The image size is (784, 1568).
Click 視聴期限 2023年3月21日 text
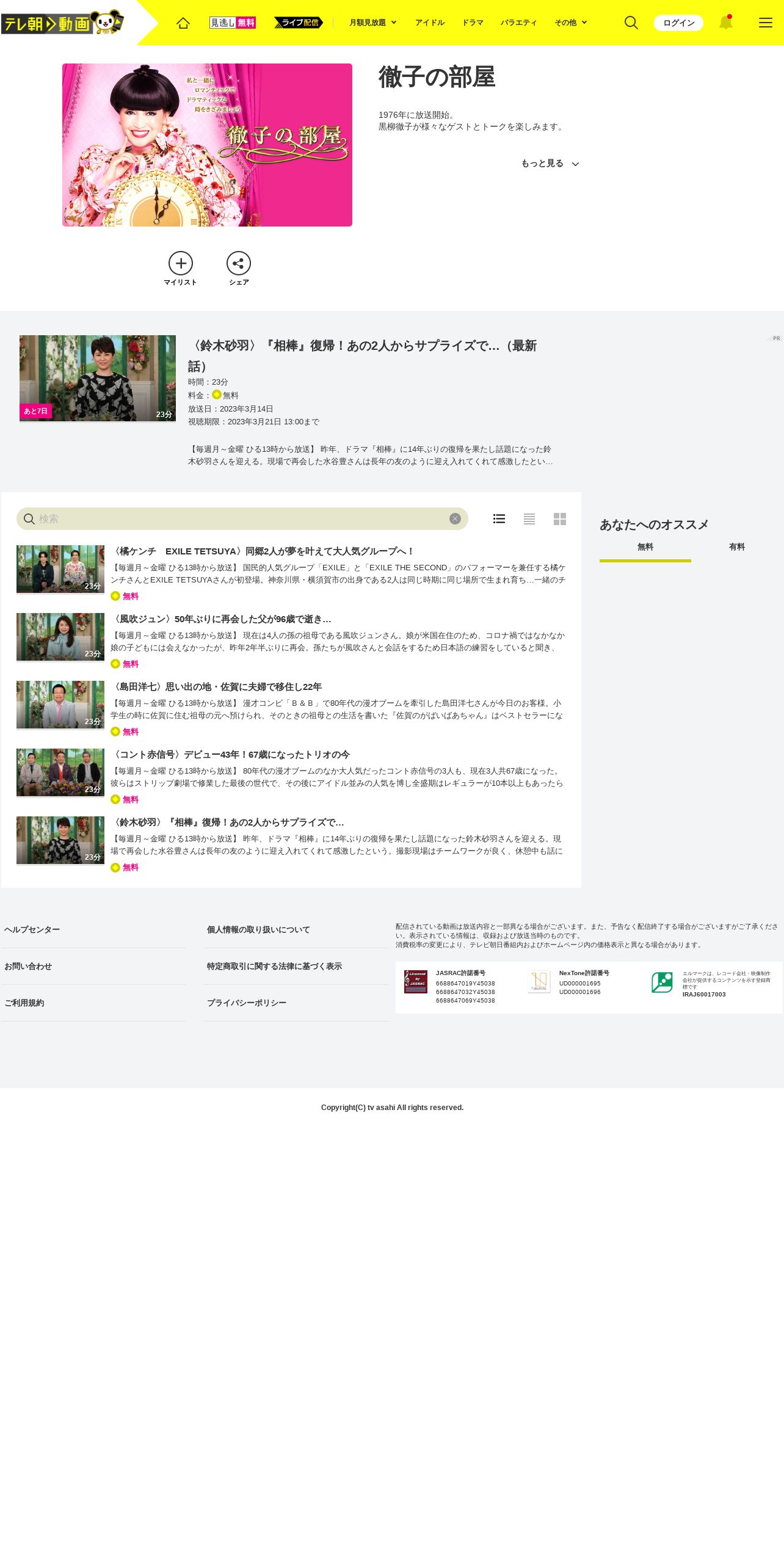pos(253,422)
